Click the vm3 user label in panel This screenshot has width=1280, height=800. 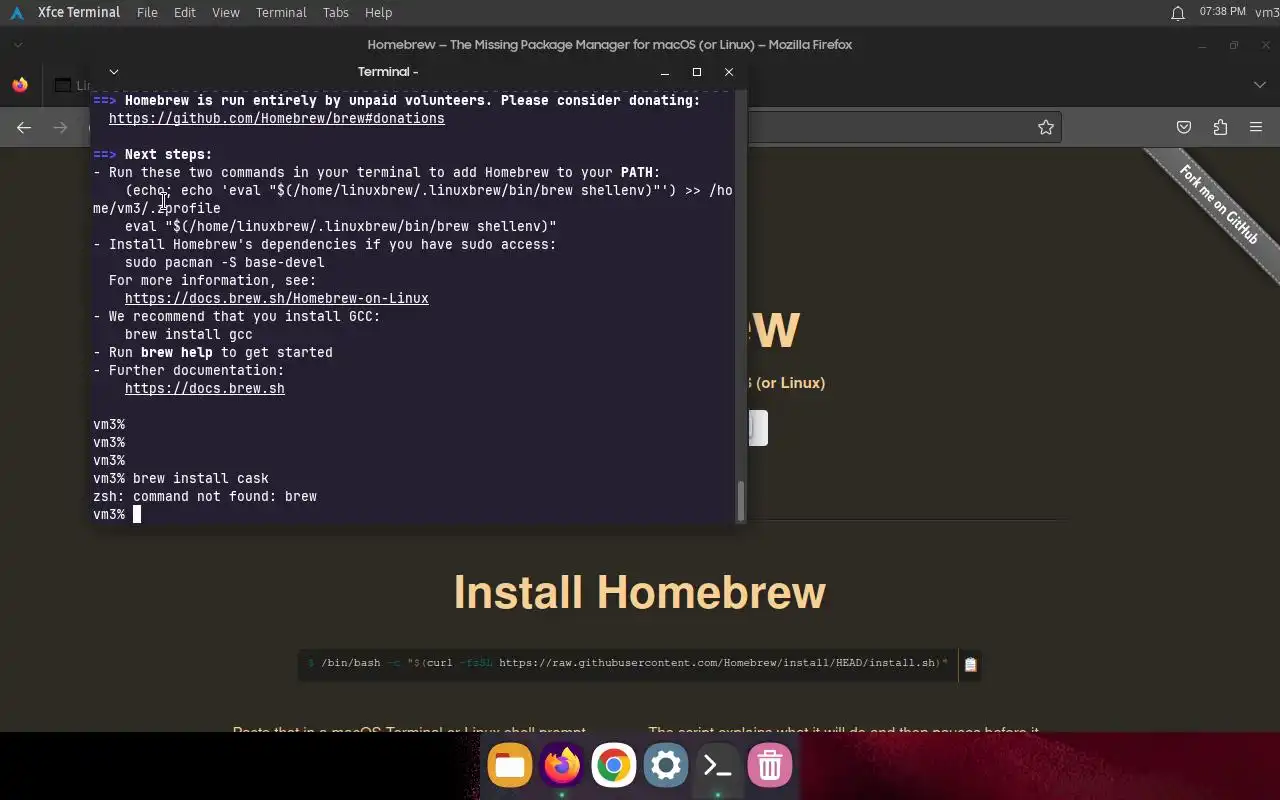click(x=1269, y=13)
